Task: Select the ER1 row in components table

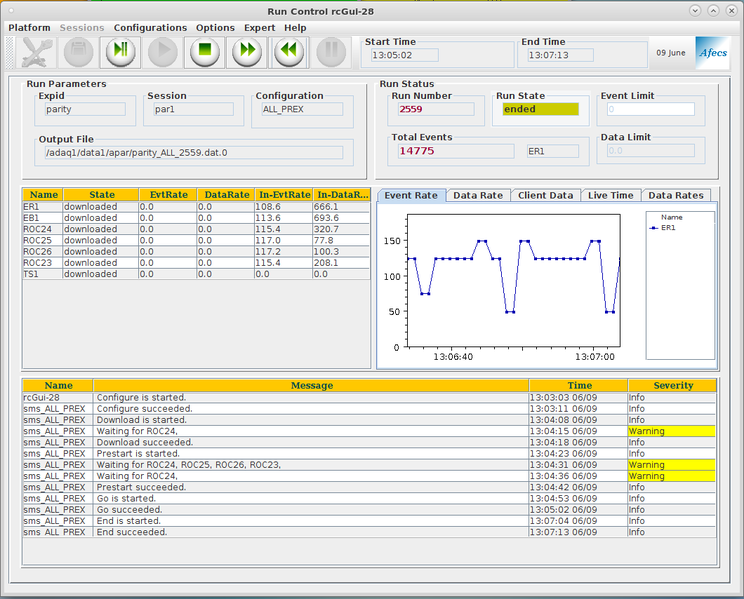Action: (196, 207)
